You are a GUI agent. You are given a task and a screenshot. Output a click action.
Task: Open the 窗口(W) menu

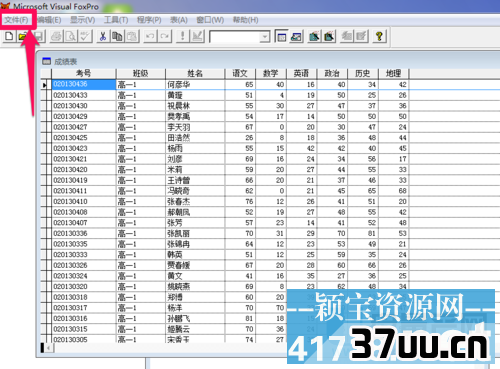210,20
